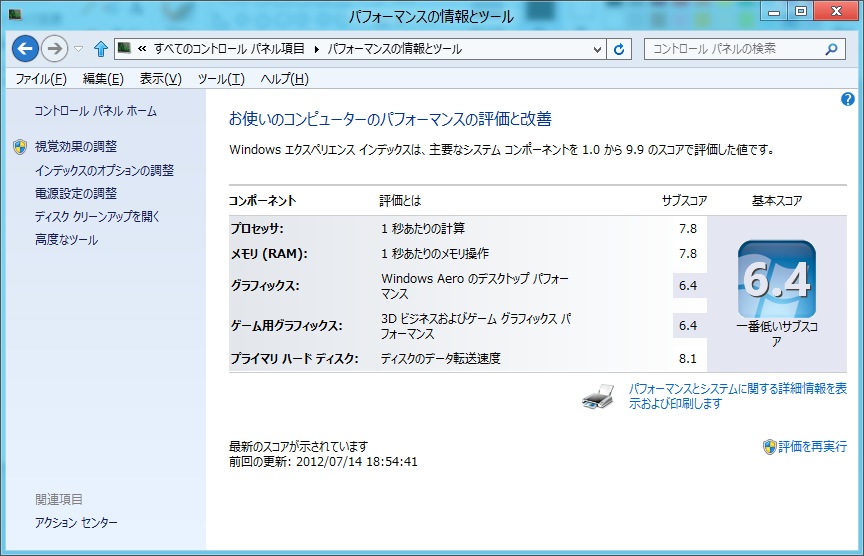864x556 pixels.
Task: Go back with the blue Back arrow
Action: tap(25, 49)
